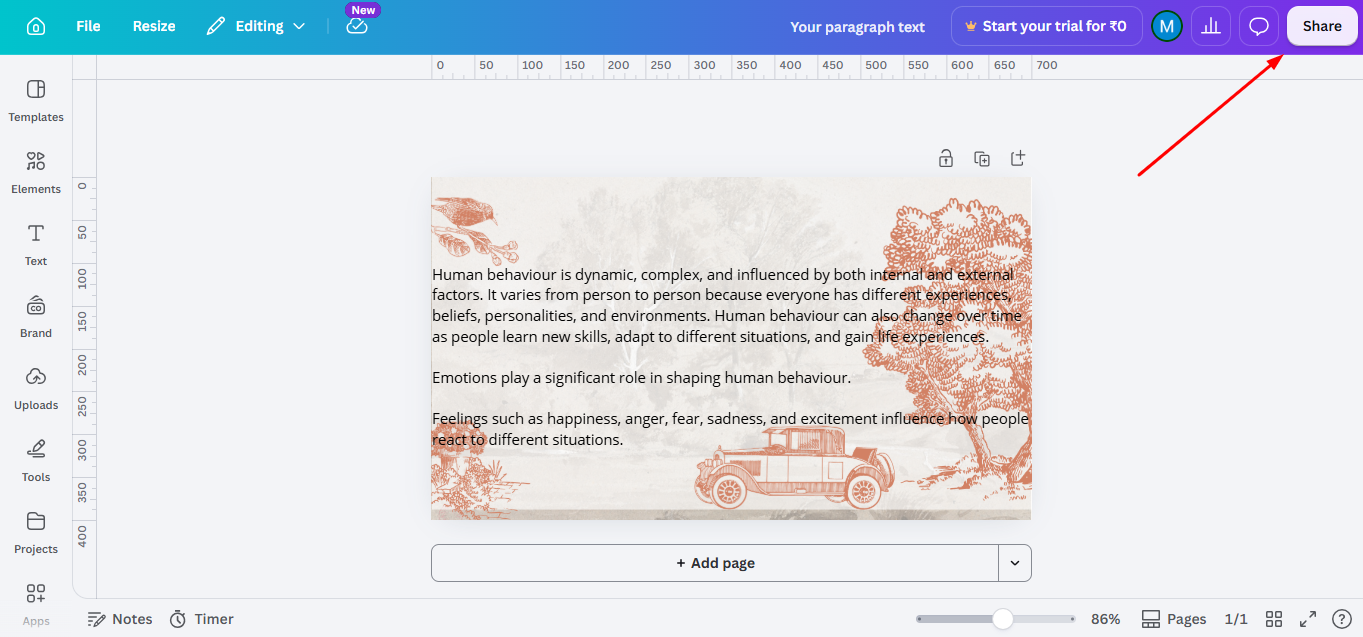The image size is (1363, 637).
Task: Select the Text tool in the sidebar
Action: [36, 244]
